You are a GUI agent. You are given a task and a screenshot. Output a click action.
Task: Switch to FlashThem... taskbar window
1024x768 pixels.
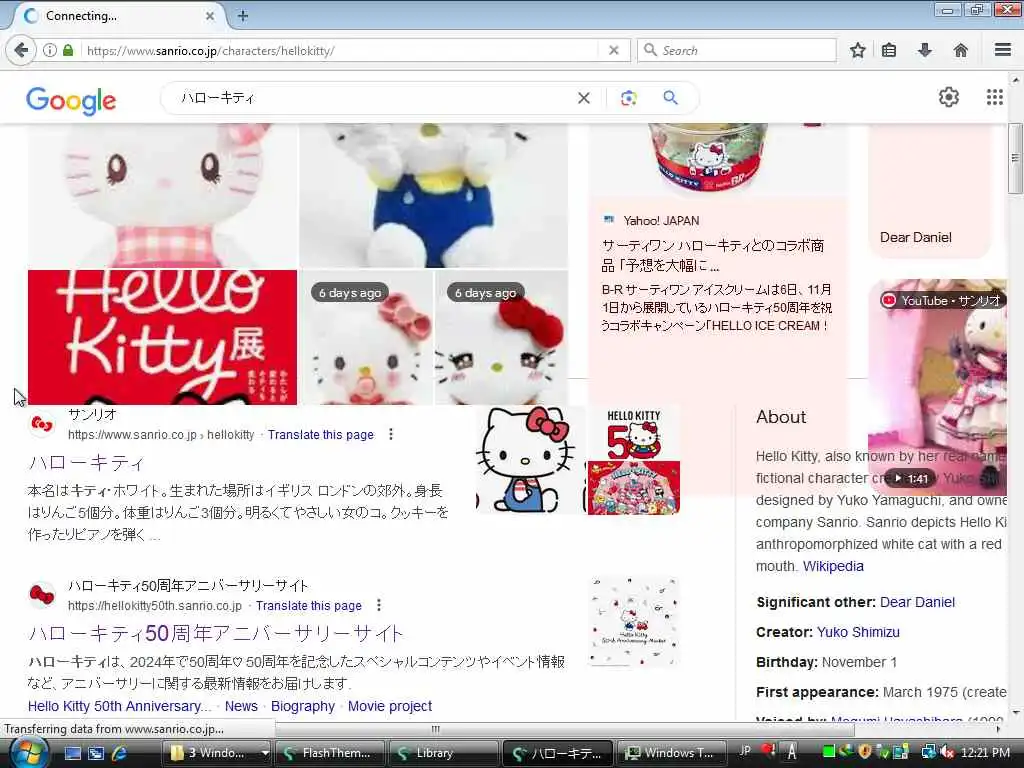click(330, 753)
